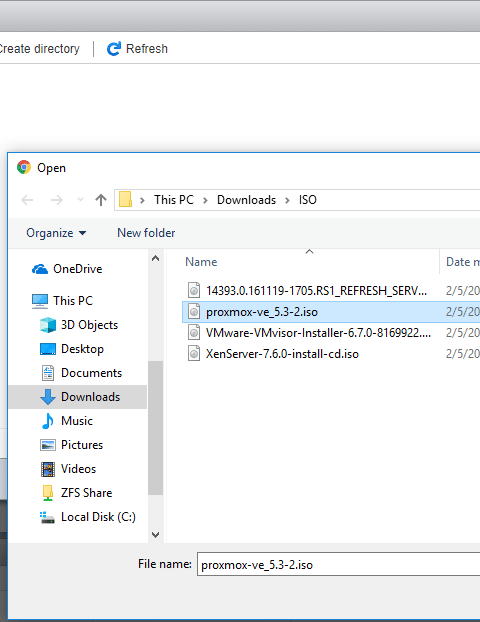Select ZFS Share in navigation pane
The image size is (480, 622).
86,493
